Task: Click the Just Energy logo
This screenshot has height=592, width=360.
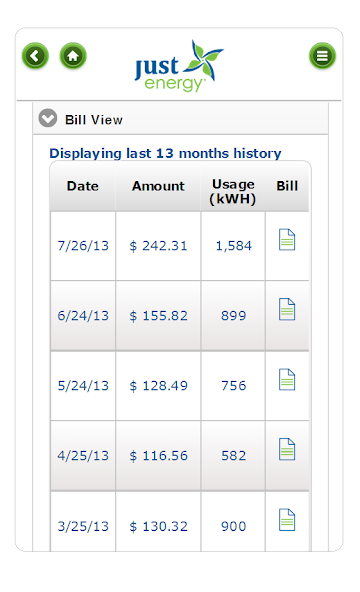Action: tap(179, 66)
